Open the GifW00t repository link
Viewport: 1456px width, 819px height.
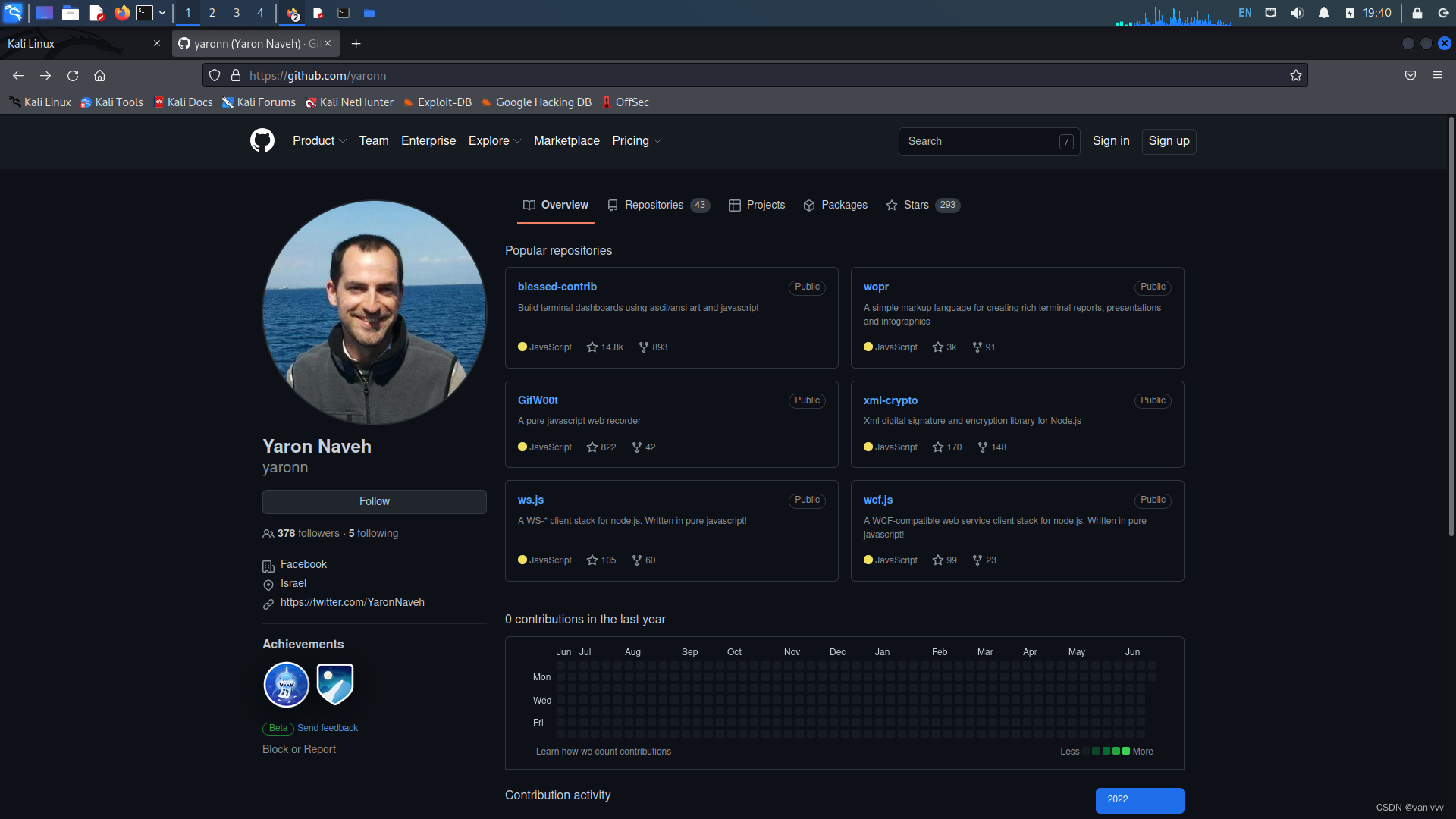(x=538, y=400)
